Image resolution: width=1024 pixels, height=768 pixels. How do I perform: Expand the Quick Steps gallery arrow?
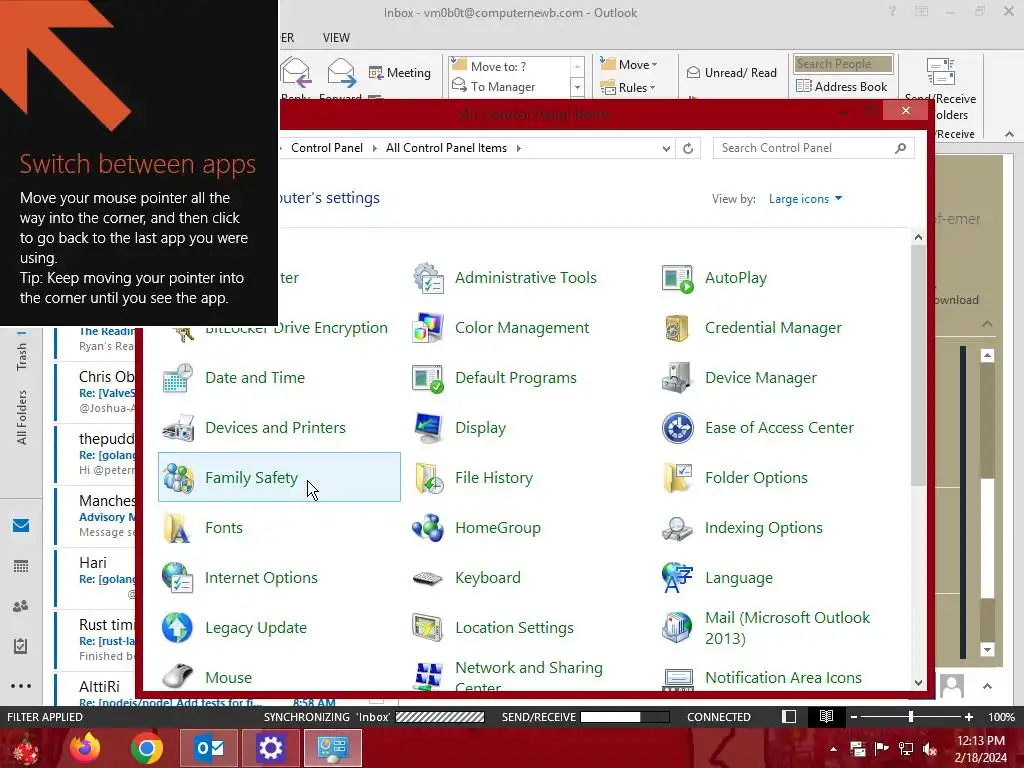pos(577,87)
